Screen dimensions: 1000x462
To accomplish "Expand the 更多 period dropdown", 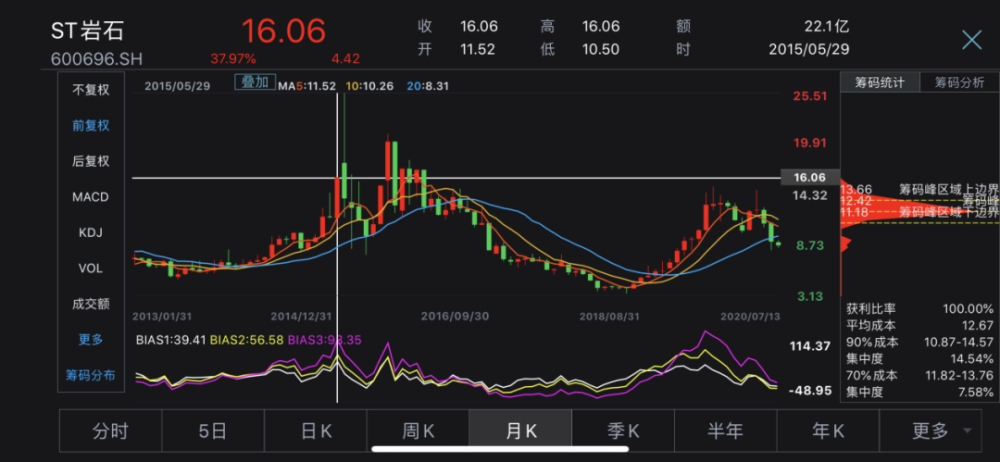I will (x=940, y=431).
